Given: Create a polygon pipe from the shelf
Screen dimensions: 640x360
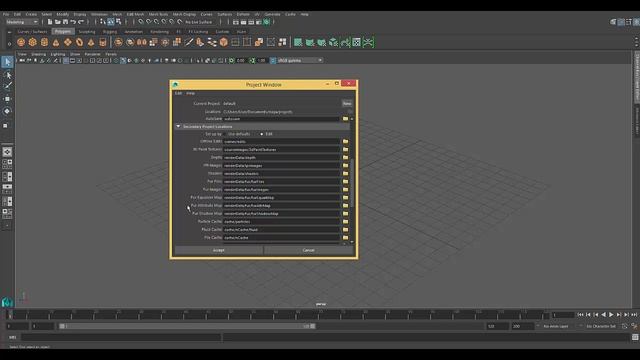Looking at the screenshot, I should pos(103,42).
